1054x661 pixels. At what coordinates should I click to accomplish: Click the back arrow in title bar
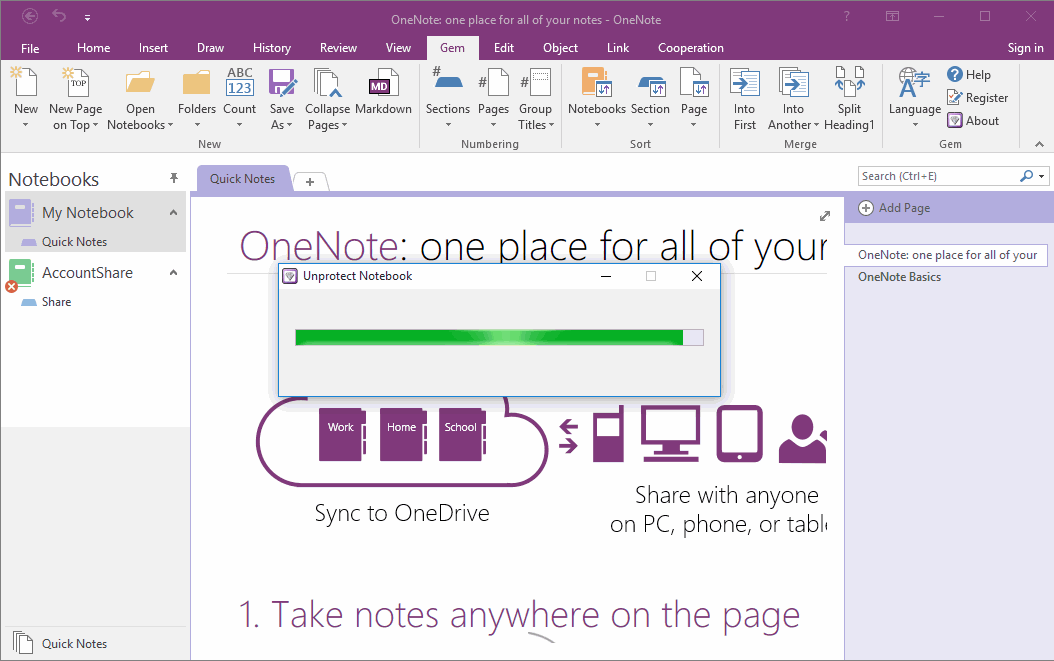(30, 15)
